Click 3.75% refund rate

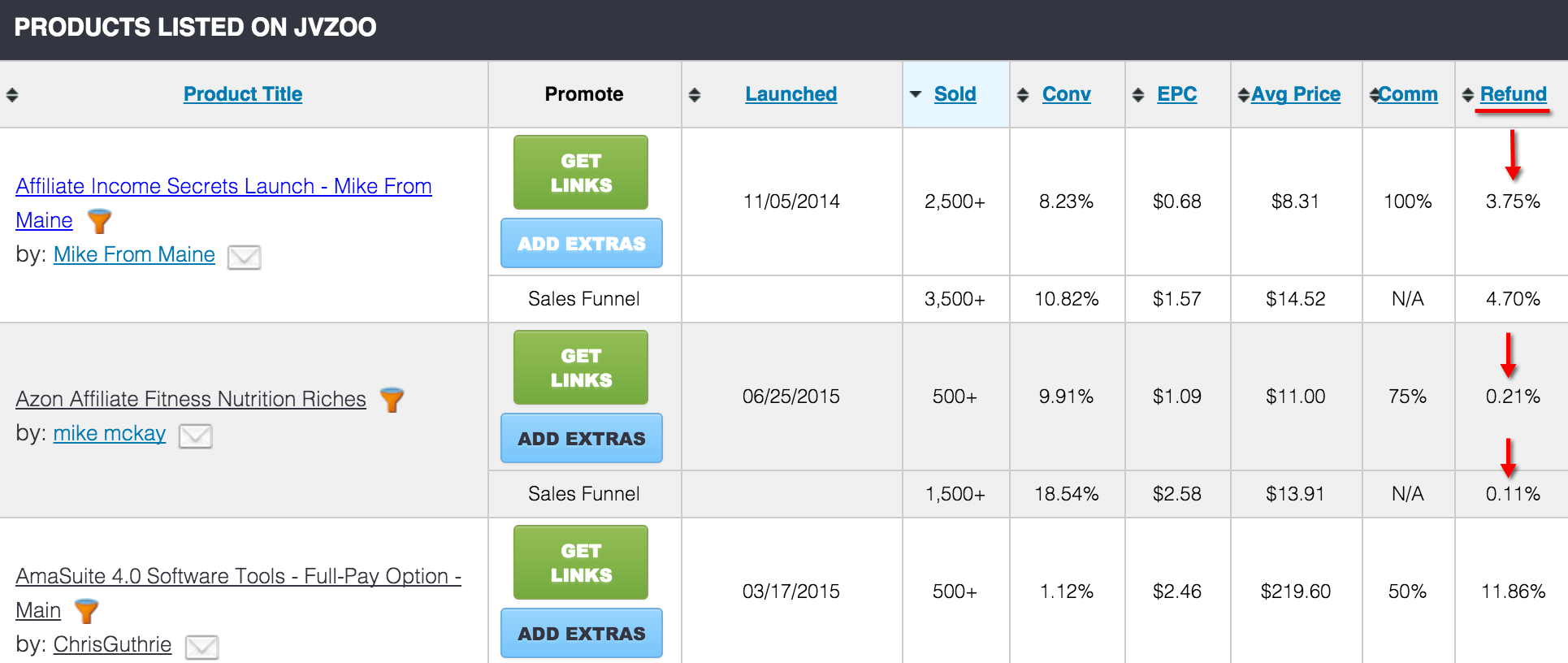pyautogui.click(x=1513, y=201)
